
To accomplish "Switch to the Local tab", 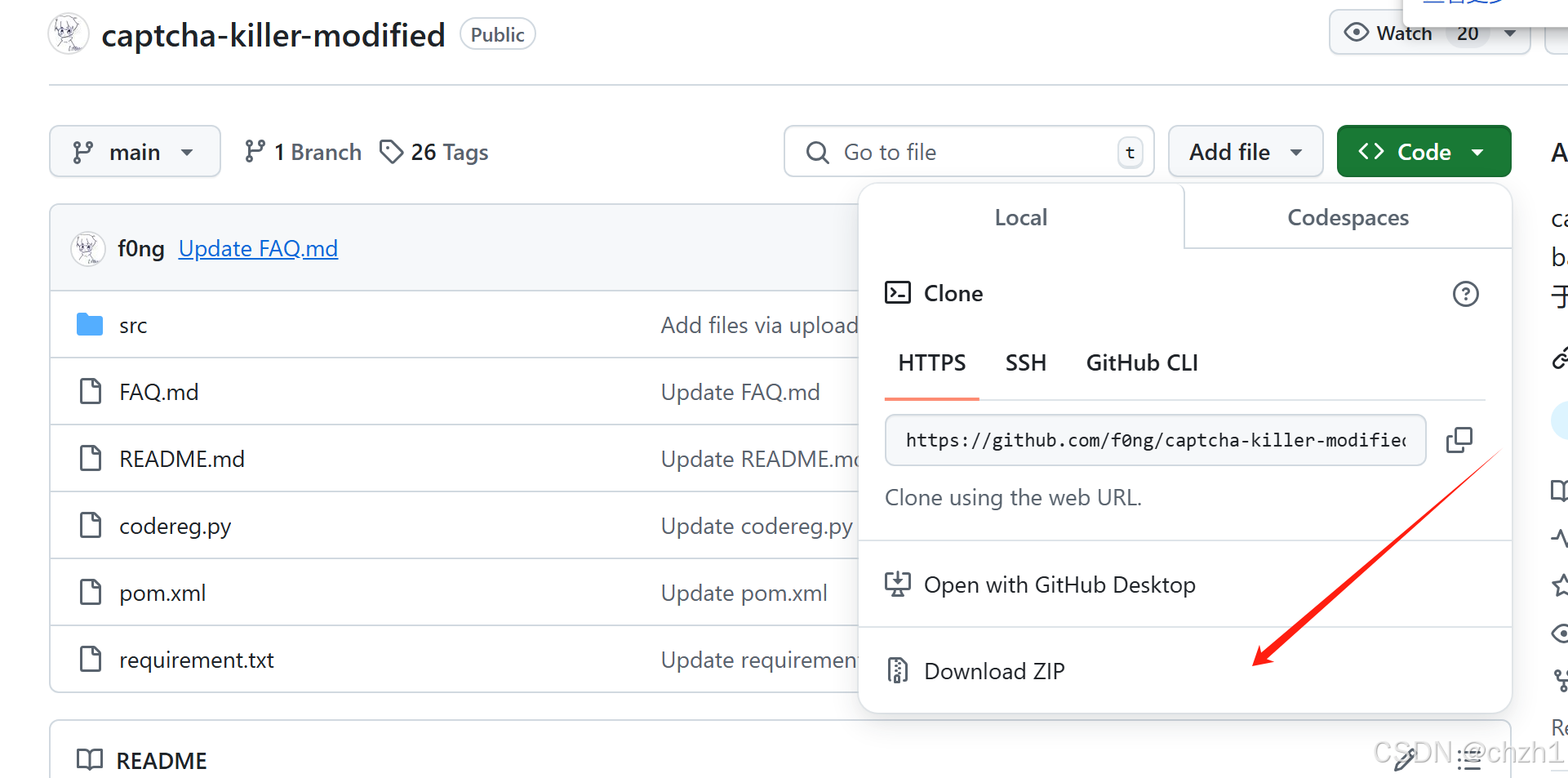I will click(1020, 217).
